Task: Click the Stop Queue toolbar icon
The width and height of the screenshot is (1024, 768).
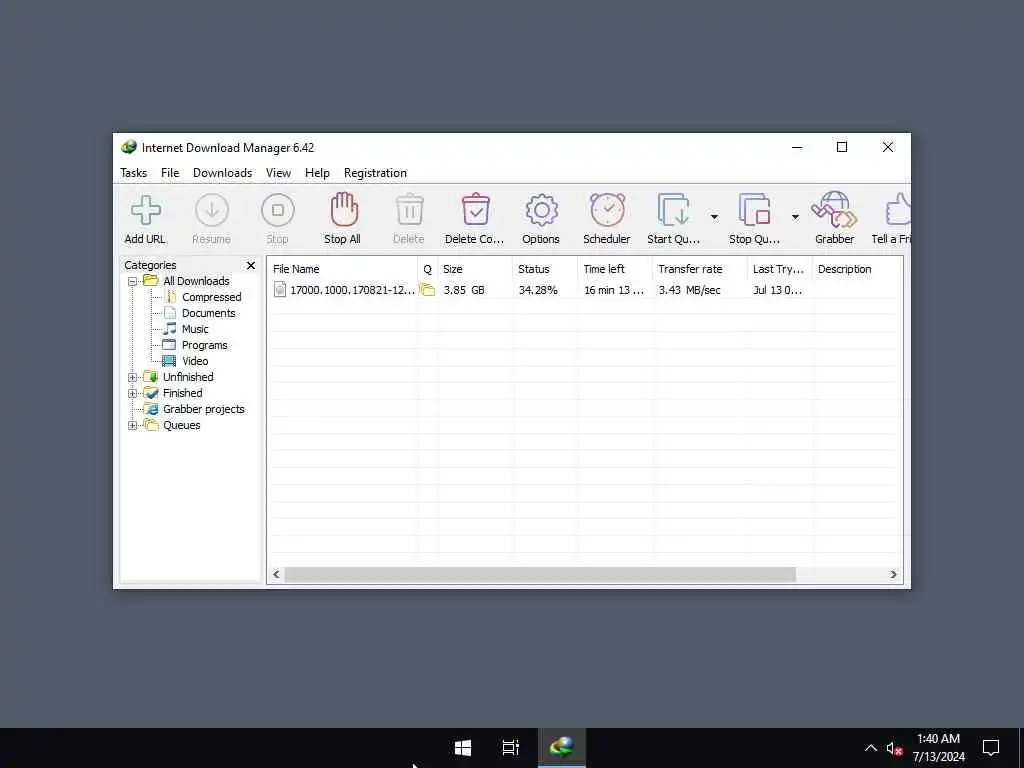Action: (x=754, y=210)
